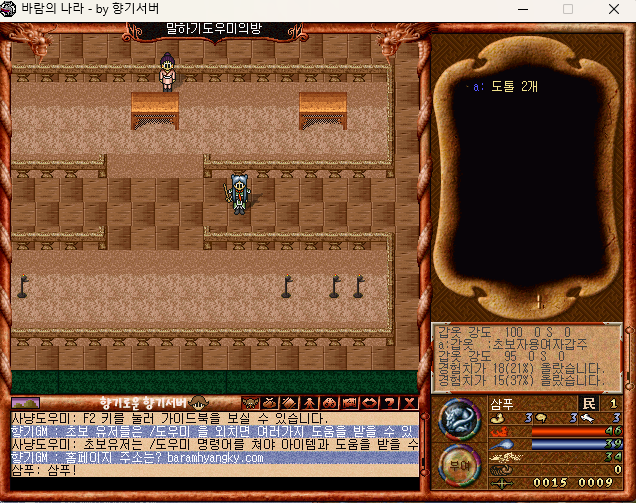Open help with the question mark icon
Screen dimensions: 636x503
389,403
